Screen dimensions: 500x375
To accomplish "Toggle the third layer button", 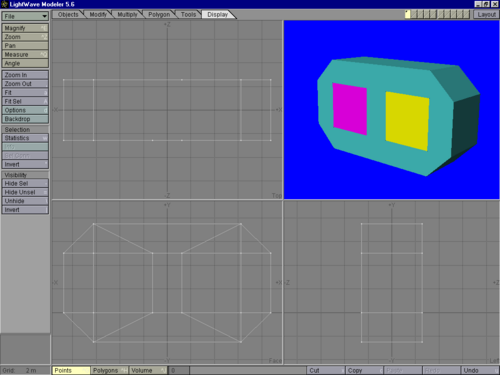I will click(420, 14).
